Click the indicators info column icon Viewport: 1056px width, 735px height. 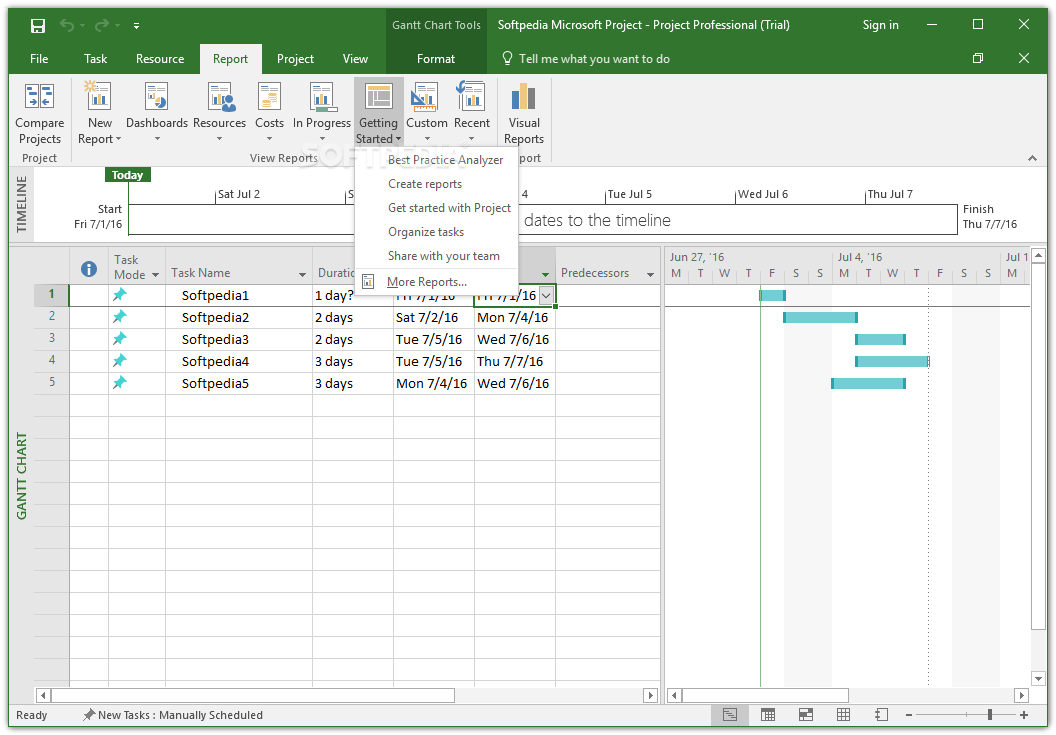coord(89,269)
